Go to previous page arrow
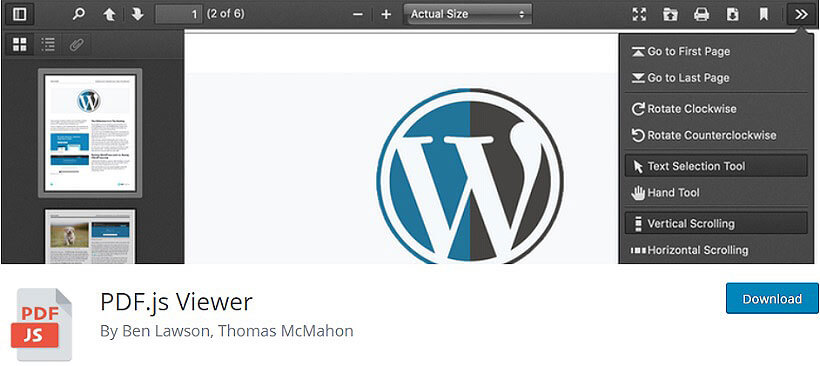The width and height of the screenshot is (820, 366). click(x=109, y=14)
